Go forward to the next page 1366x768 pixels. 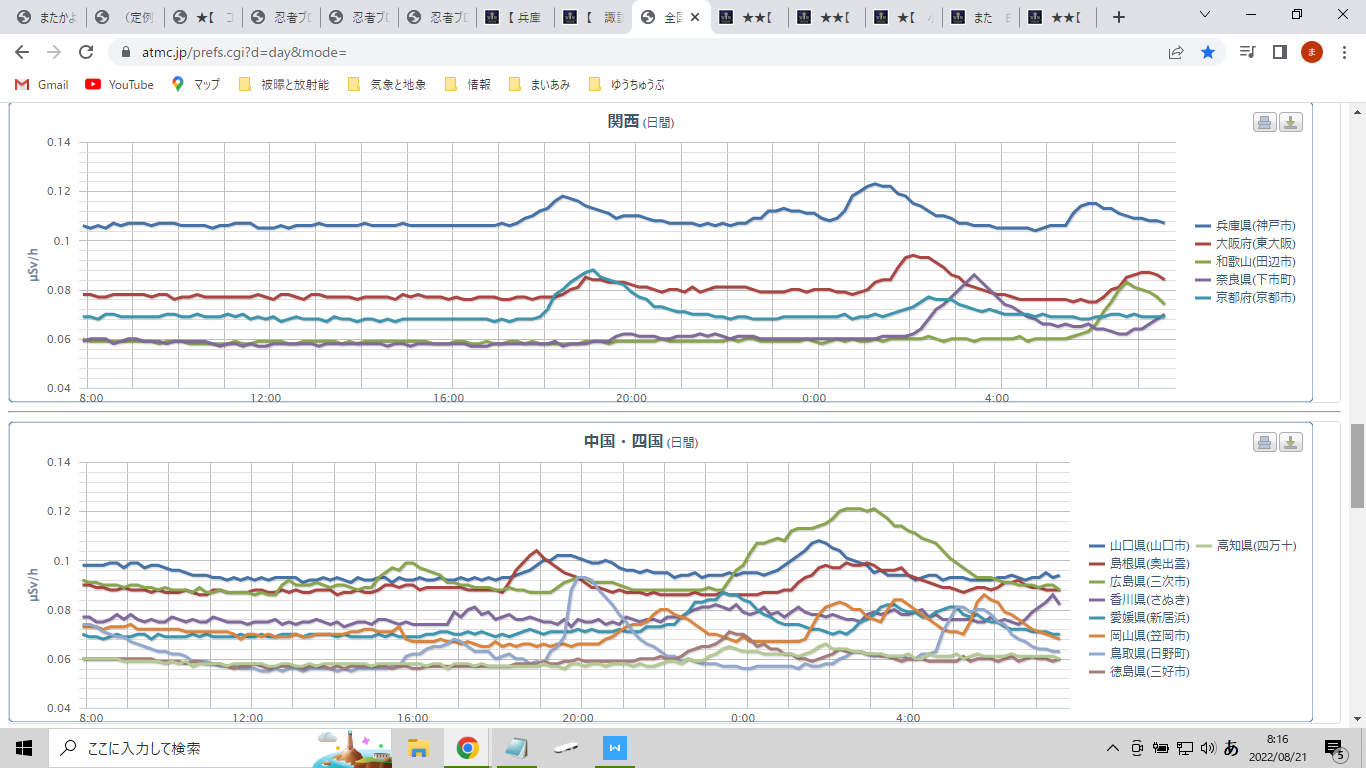pos(54,52)
